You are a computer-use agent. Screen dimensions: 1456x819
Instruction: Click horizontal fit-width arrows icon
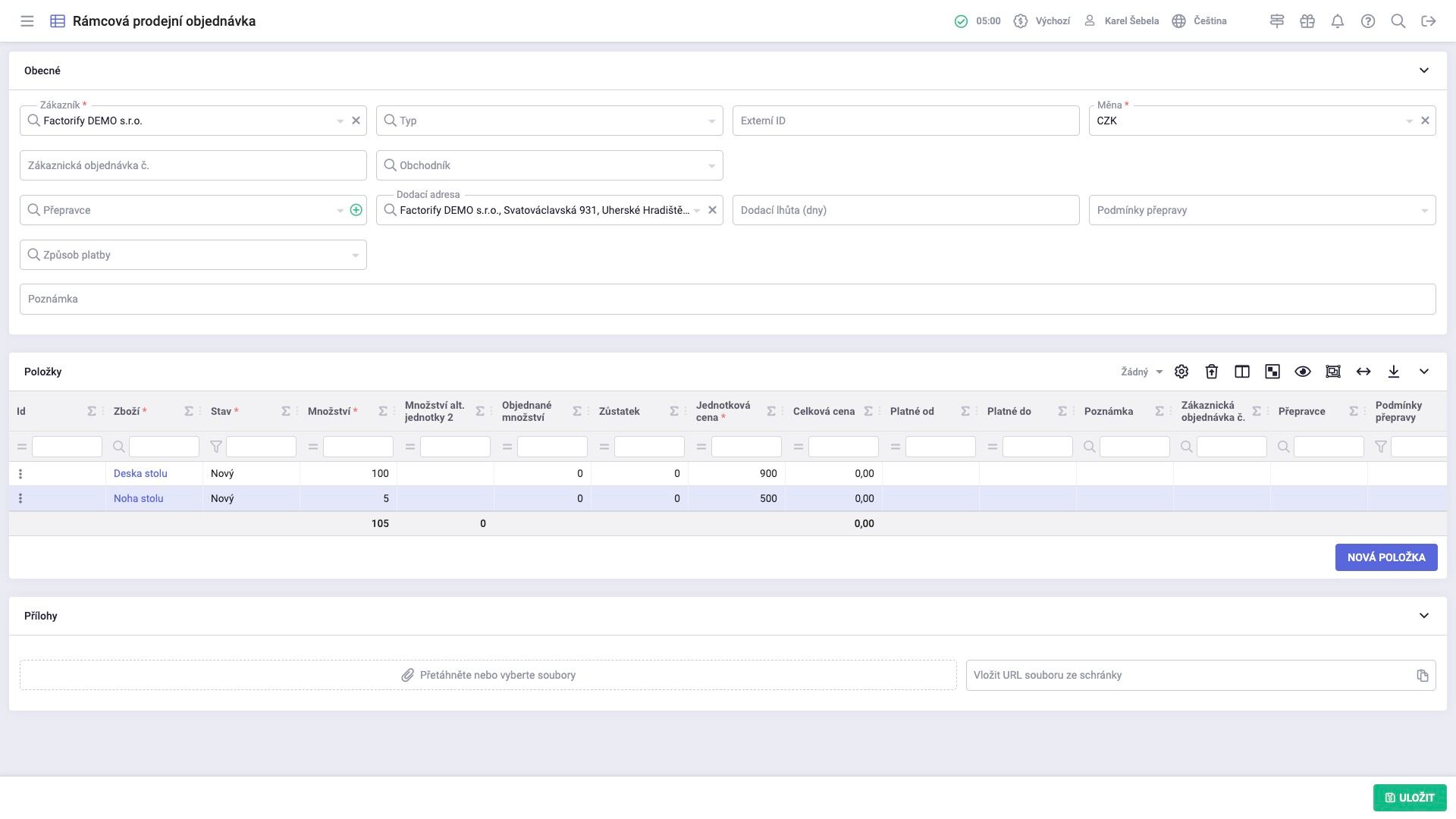1363,372
